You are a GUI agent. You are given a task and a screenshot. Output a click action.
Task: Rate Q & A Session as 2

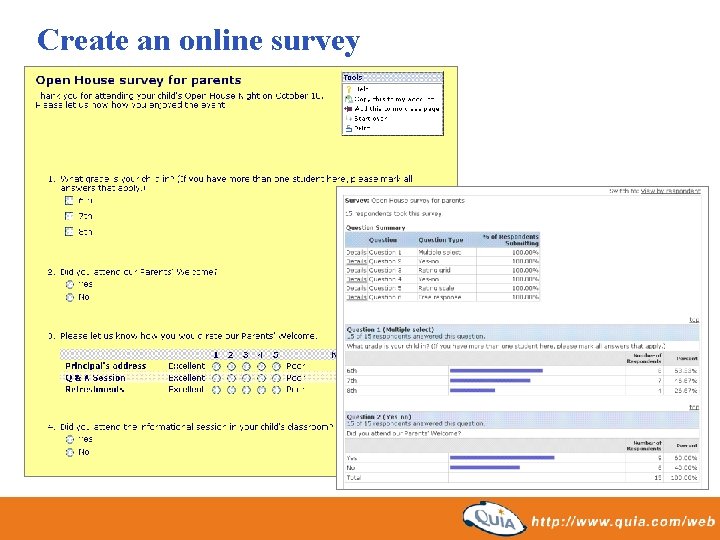[231, 378]
